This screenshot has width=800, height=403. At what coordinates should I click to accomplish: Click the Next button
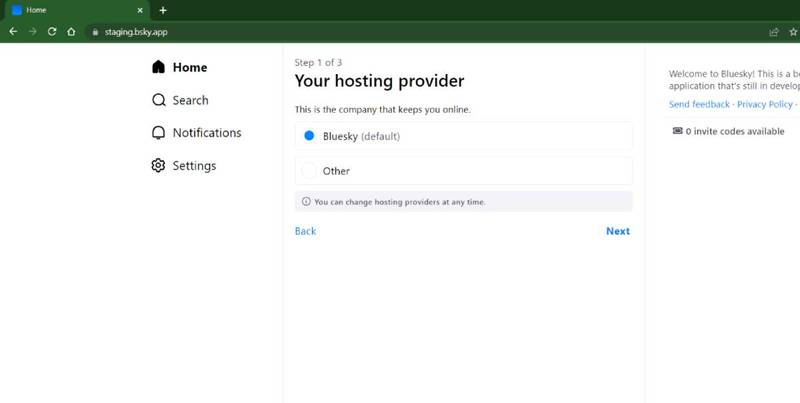click(x=618, y=231)
